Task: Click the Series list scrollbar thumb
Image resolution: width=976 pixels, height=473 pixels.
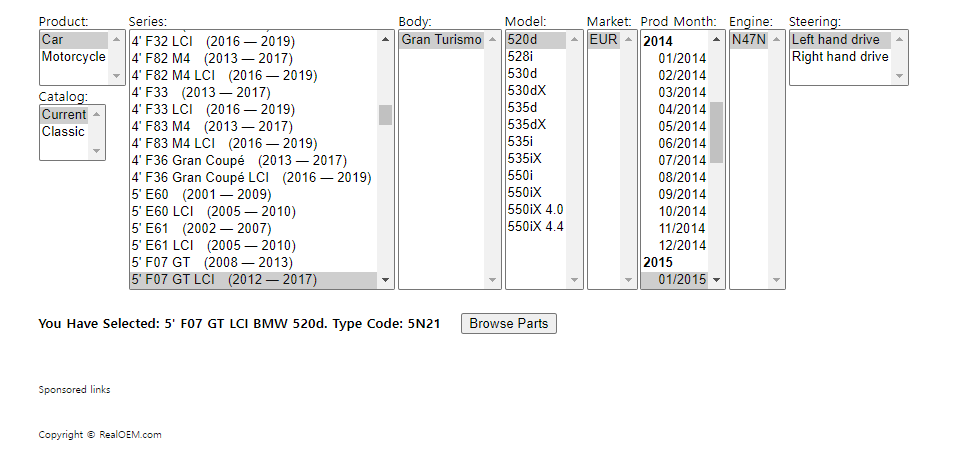Action: tap(385, 115)
